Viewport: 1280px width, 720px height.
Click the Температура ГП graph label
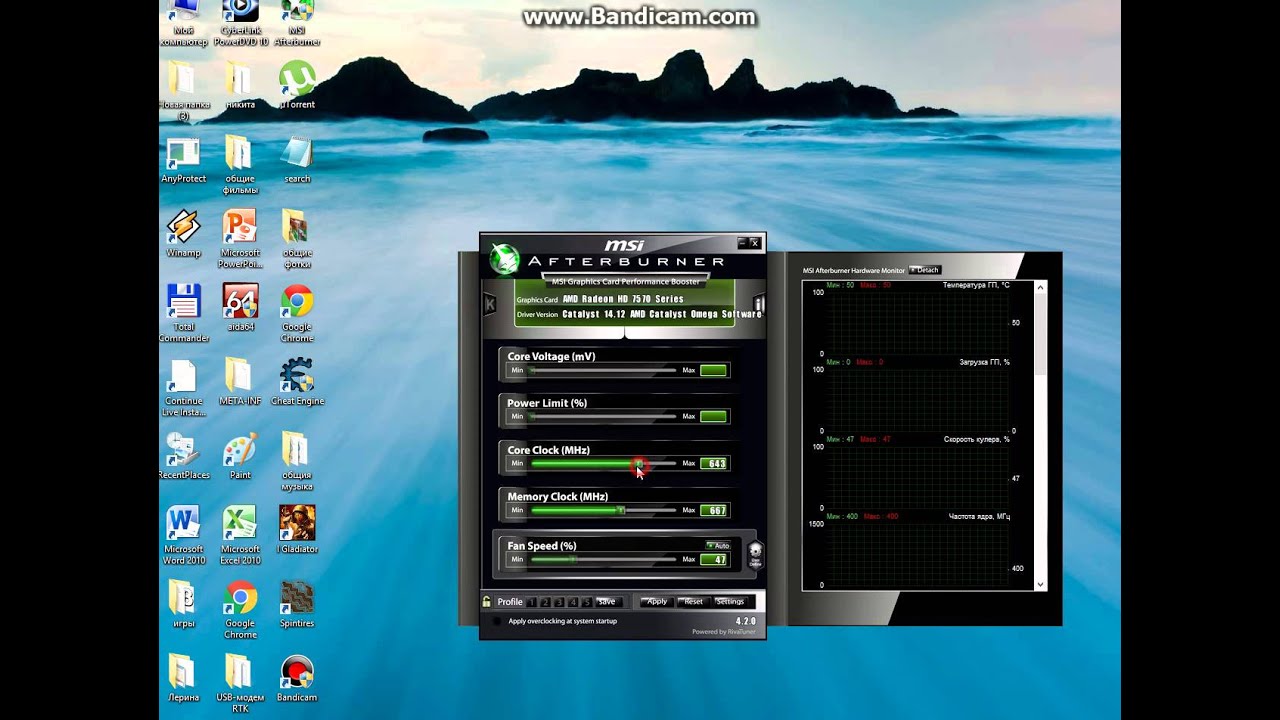coord(976,285)
